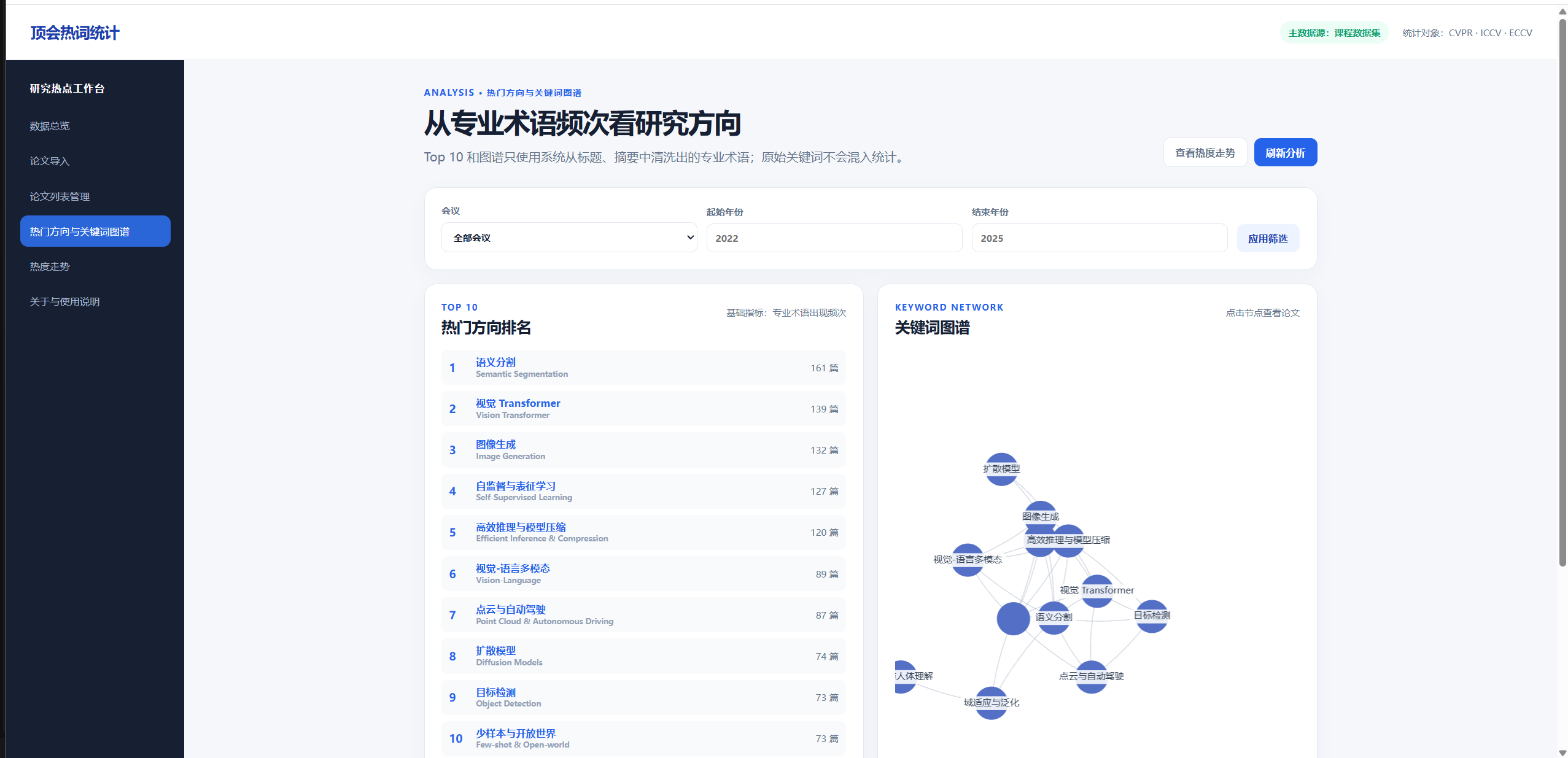Click the 目标检测 graph node

(x=1152, y=616)
